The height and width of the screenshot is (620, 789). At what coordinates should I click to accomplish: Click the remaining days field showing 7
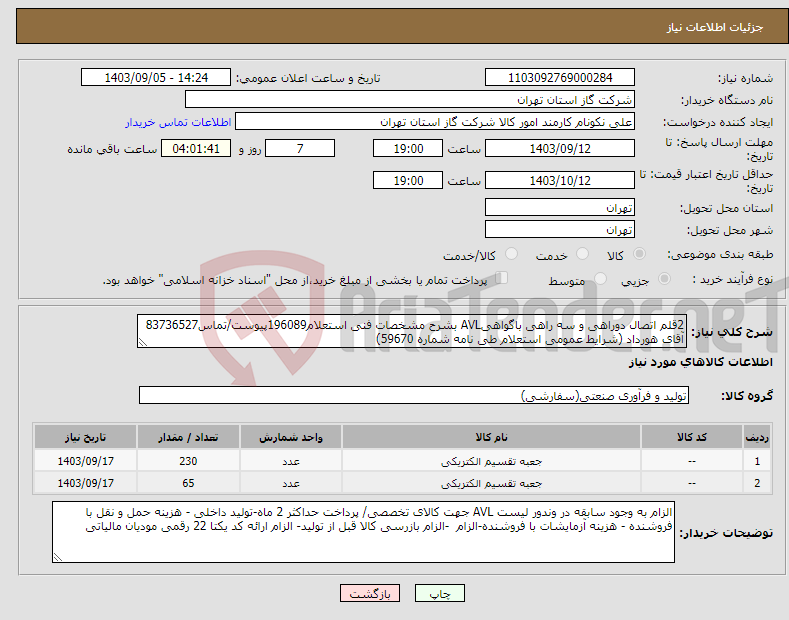coord(300,148)
